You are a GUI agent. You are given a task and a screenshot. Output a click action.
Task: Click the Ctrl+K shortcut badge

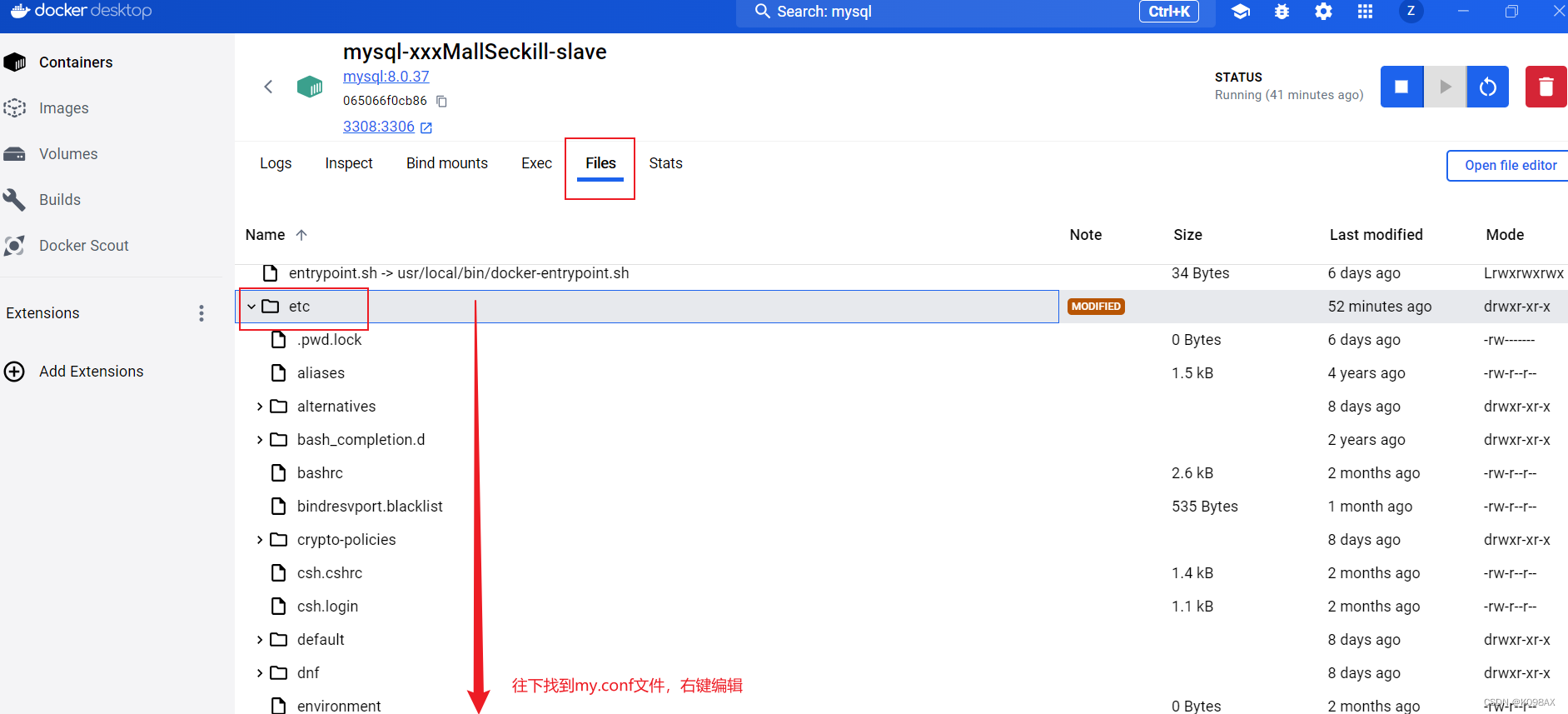coord(1169,12)
